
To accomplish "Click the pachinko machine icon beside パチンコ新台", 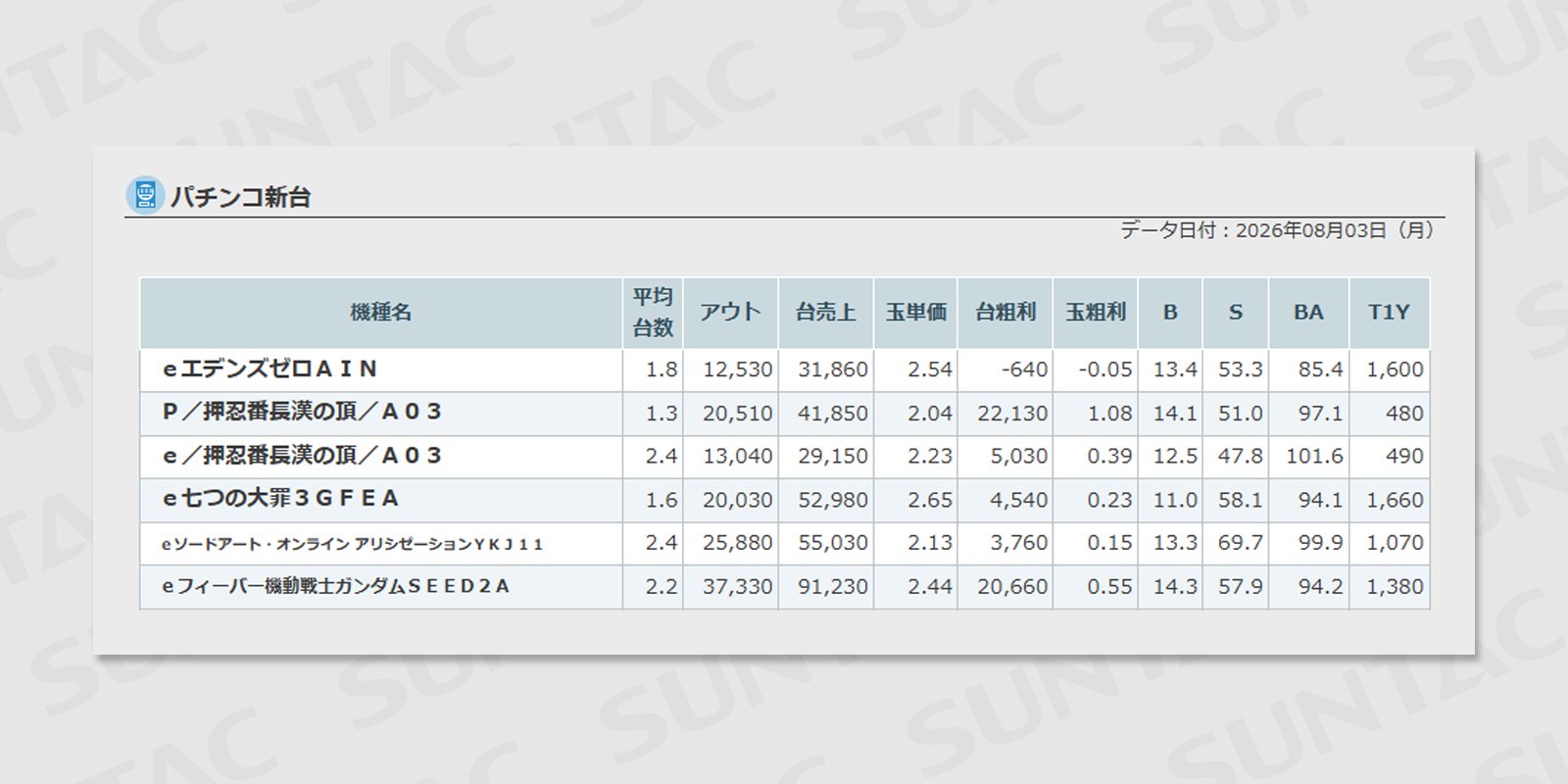I will [145, 195].
